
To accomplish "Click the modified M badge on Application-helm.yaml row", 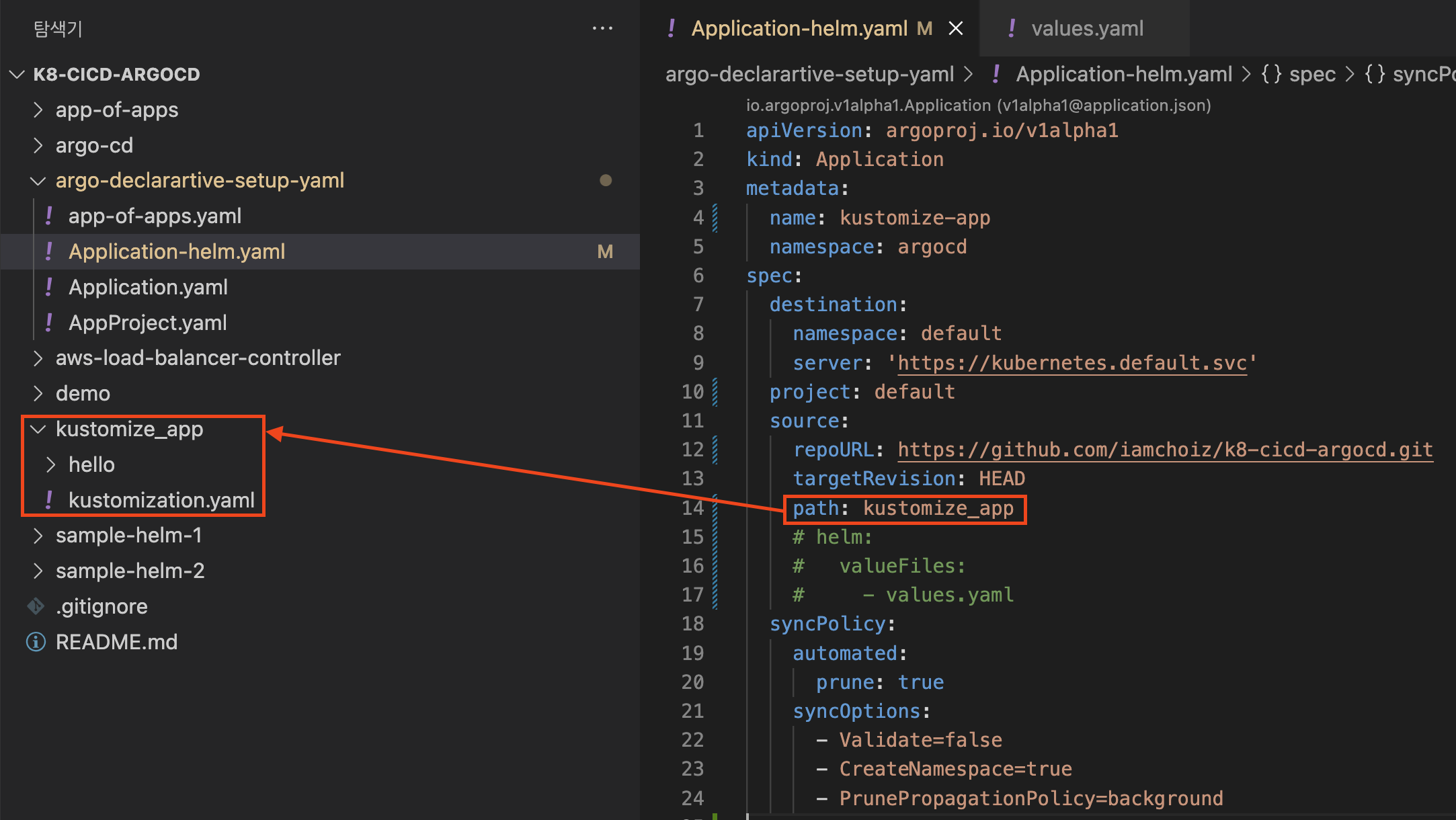I will [605, 251].
